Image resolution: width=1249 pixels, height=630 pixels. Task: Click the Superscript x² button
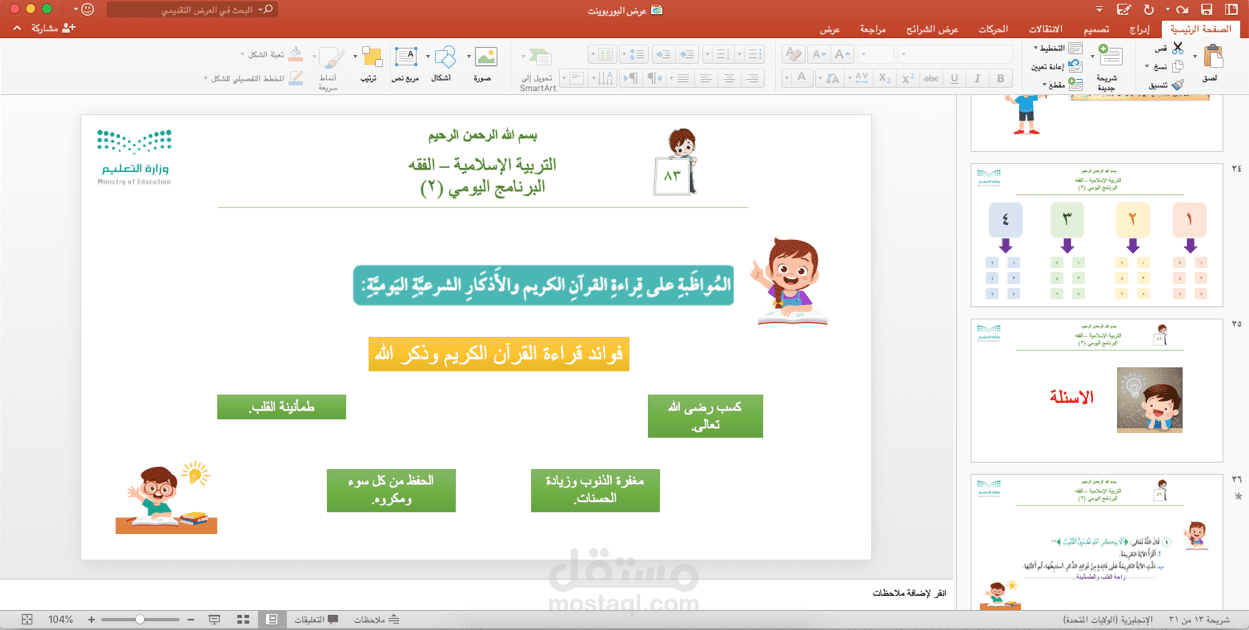tap(907, 78)
